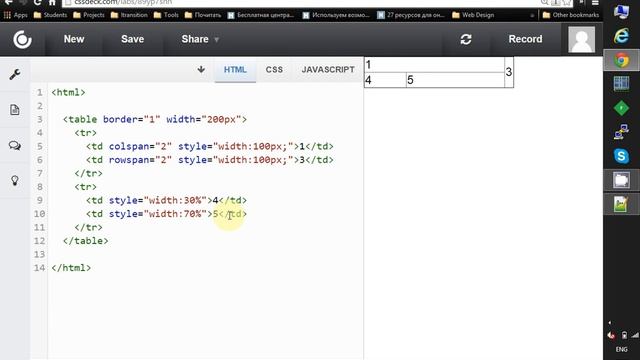Open the wrench settings icon in sidebar
The image size is (640, 360).
point(15,74)
